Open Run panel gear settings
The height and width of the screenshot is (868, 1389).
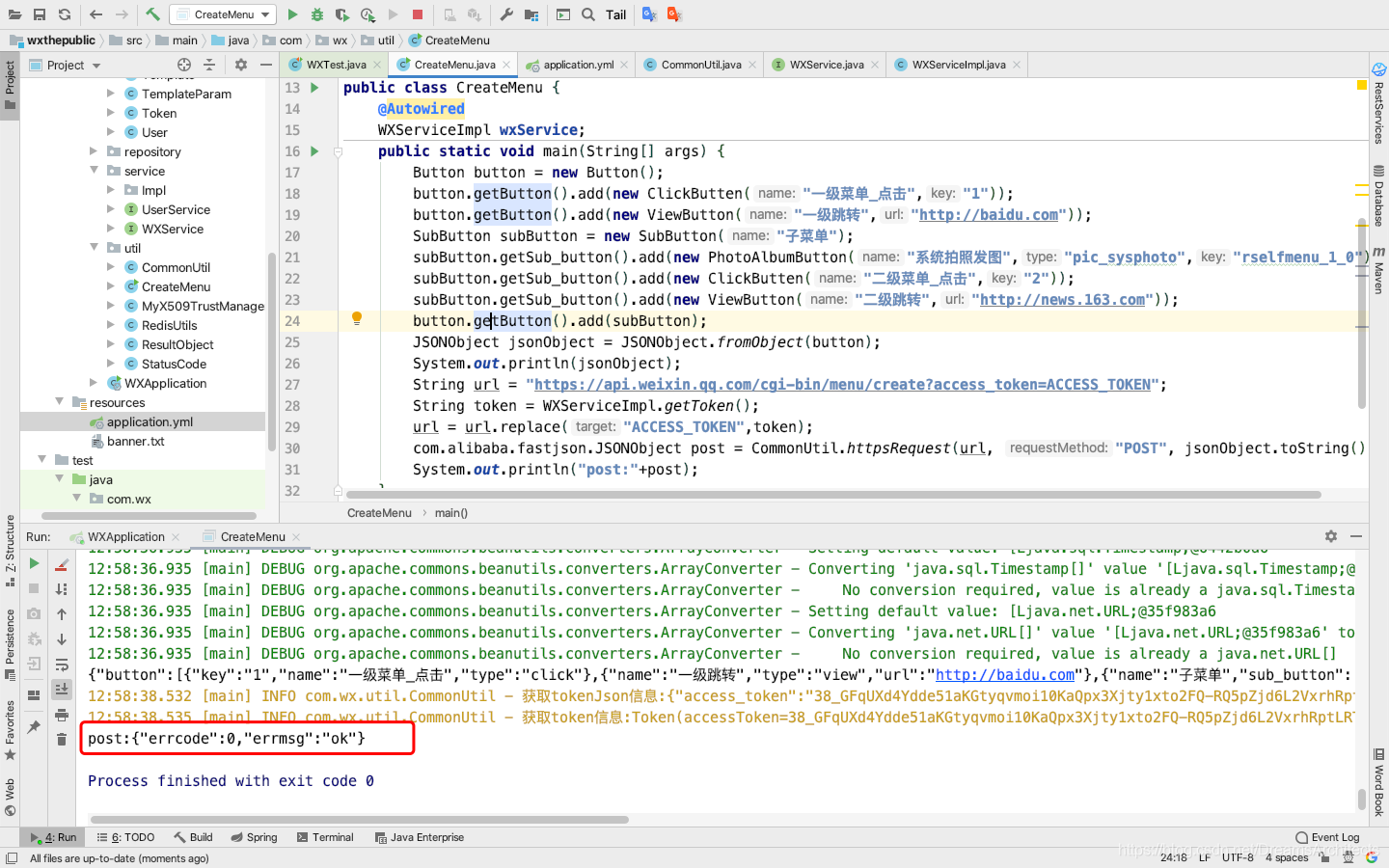1331,536
